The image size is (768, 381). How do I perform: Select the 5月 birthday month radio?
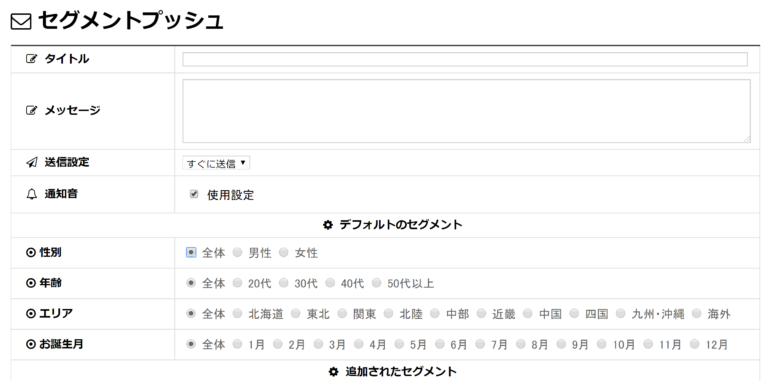point(399,344)
